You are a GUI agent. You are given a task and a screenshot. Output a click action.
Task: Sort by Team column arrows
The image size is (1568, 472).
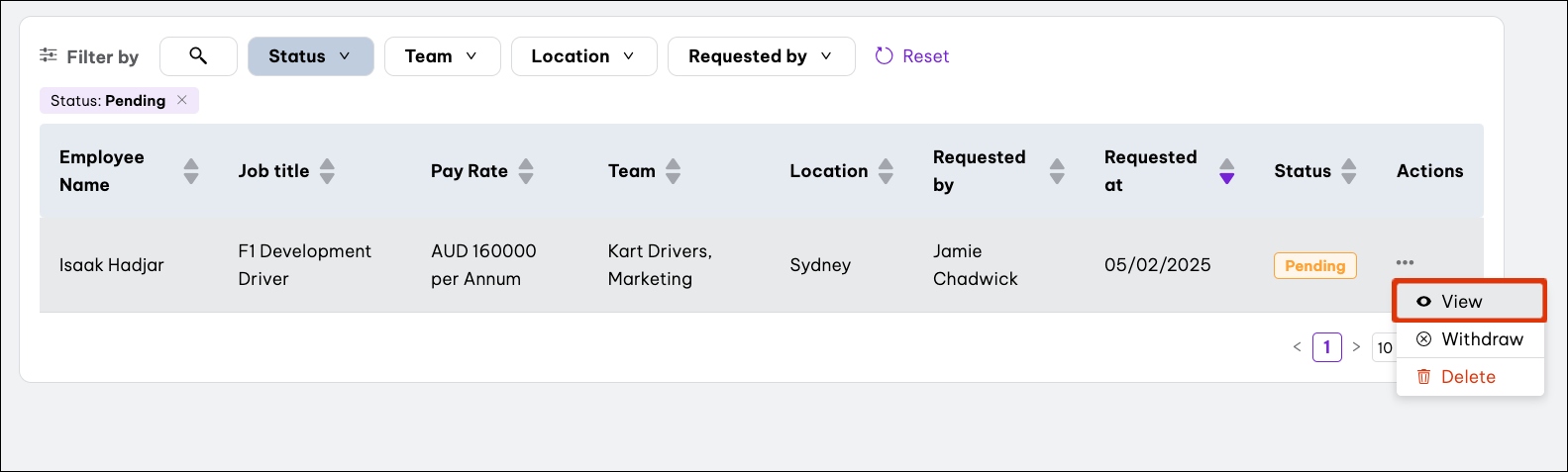(673, 171)
